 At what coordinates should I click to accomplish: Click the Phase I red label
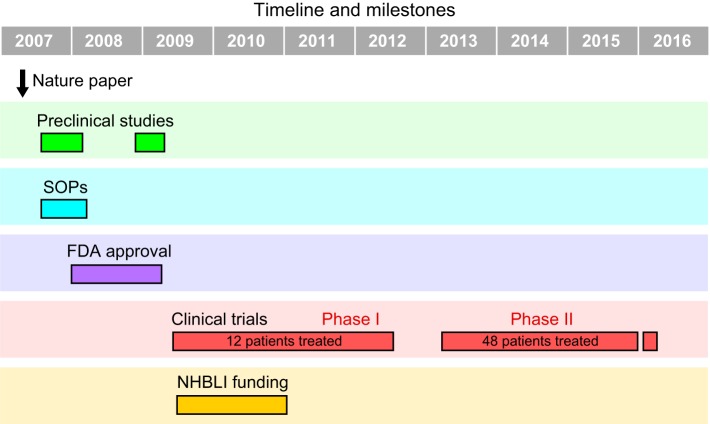[350, 319]
